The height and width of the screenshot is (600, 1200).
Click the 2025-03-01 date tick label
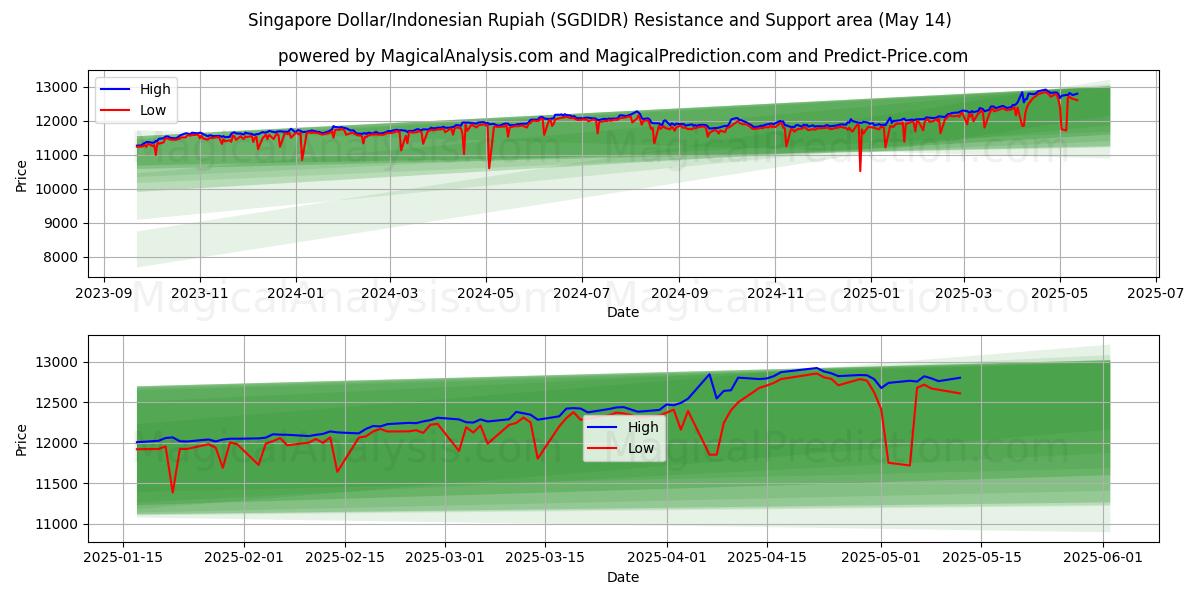pos(444,559)
